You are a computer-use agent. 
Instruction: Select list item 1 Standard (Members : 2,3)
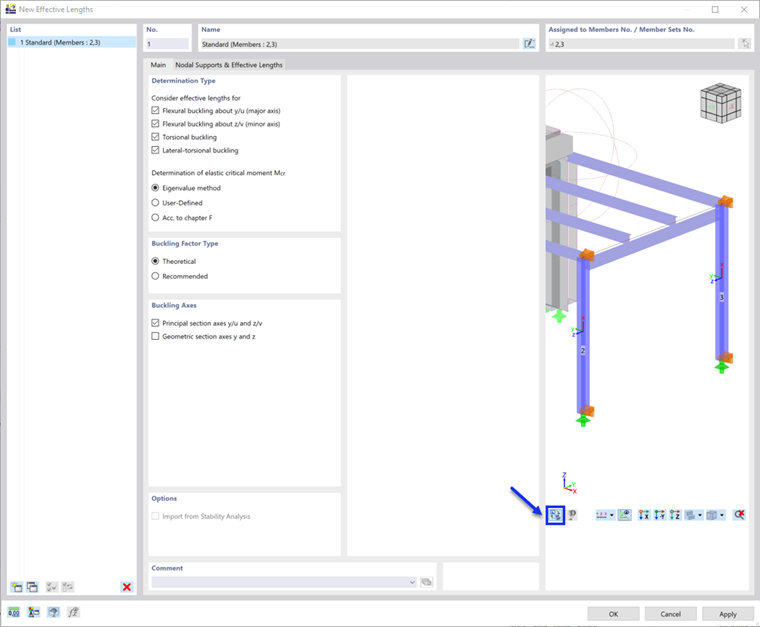72,42
